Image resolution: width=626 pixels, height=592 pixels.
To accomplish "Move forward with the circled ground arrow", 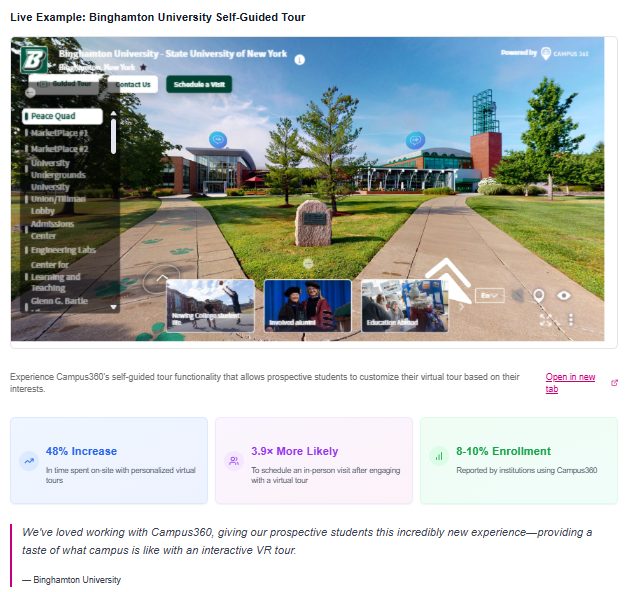I will pyautogui.click(x=162, y=279).
